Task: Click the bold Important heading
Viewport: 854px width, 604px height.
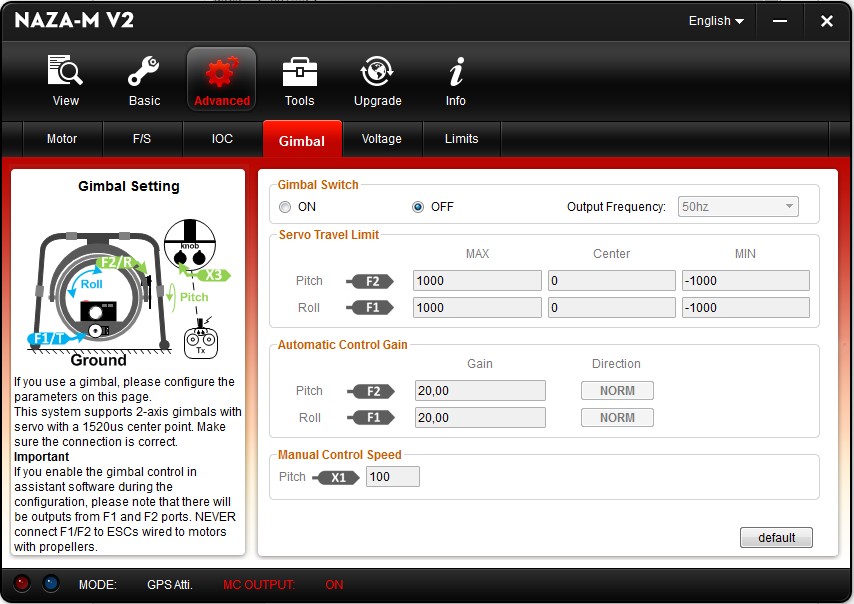Action: coord(41,457)
